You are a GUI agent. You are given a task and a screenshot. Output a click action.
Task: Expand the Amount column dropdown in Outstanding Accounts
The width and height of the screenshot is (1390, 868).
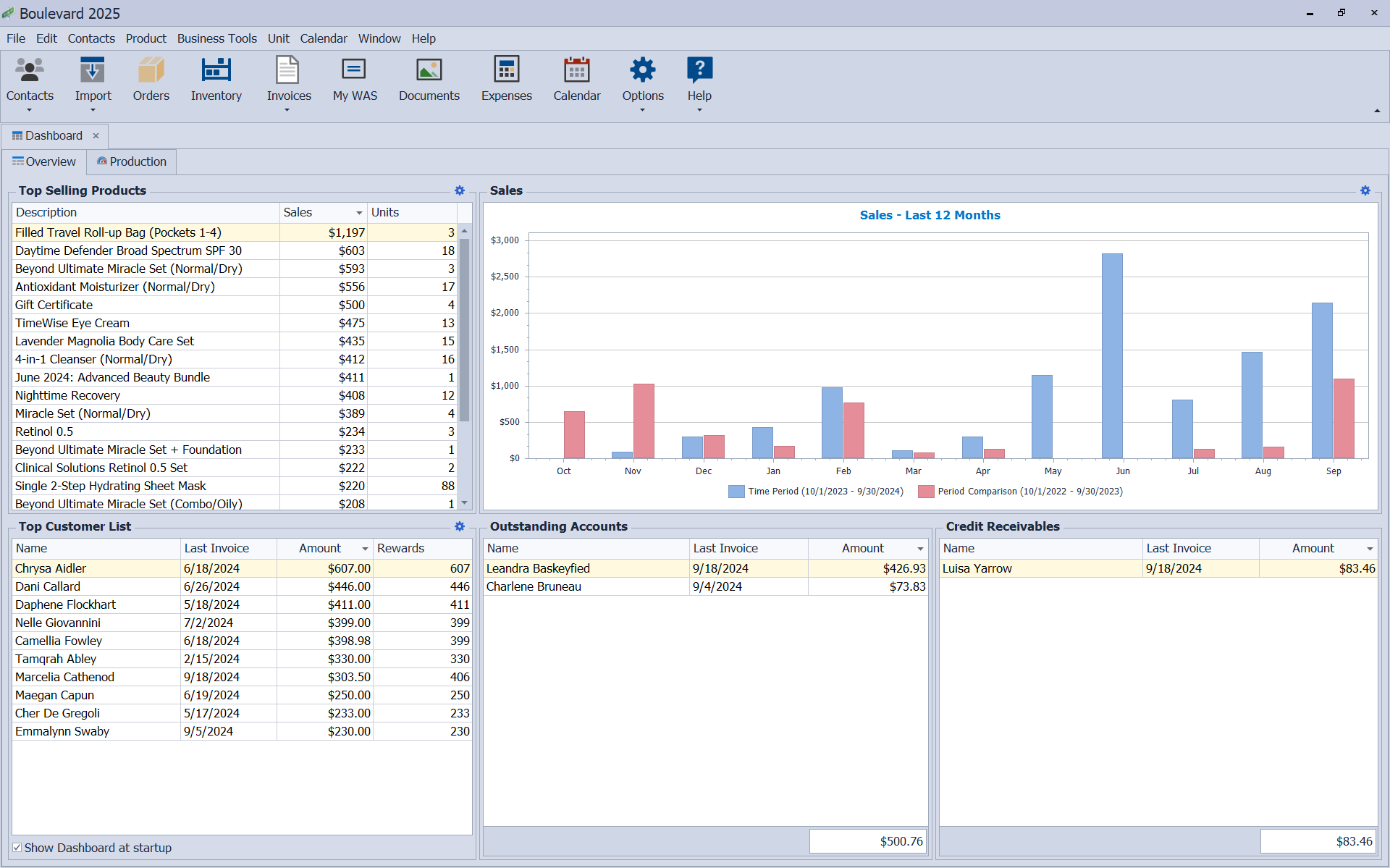click(x=919, y=548)
